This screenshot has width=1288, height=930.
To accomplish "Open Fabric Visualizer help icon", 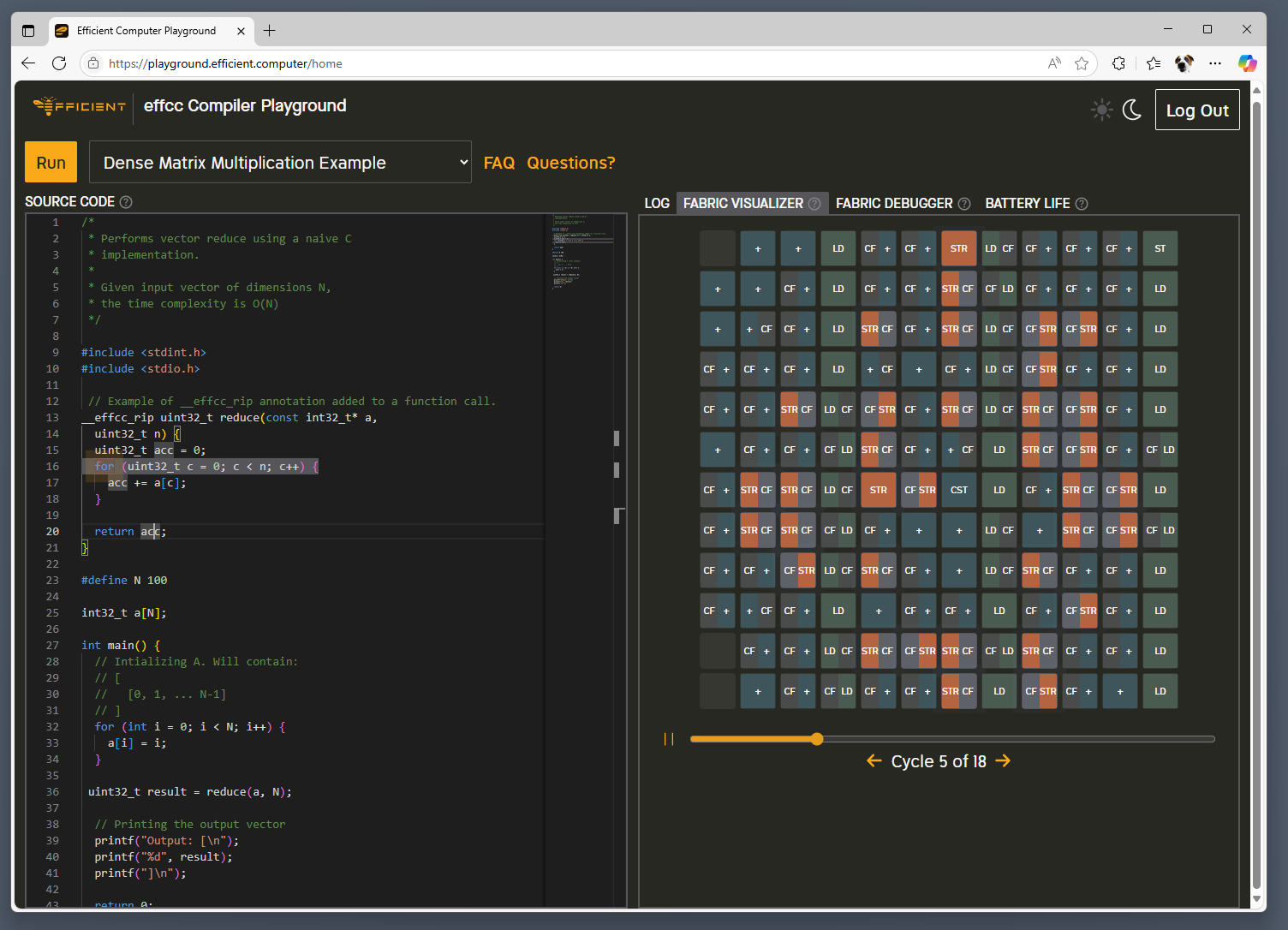I will 814,204.
